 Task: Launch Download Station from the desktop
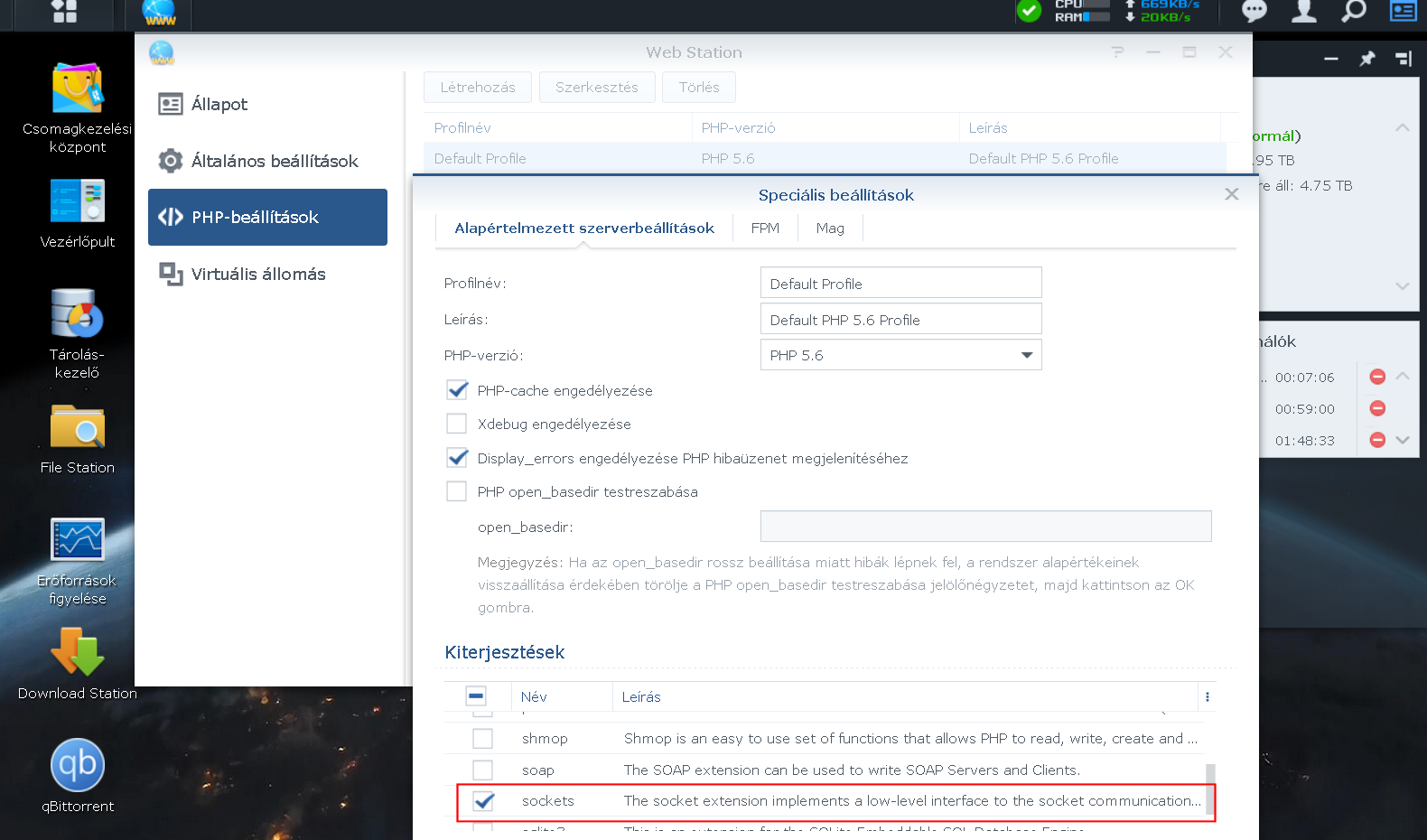(x=77, y=654)
